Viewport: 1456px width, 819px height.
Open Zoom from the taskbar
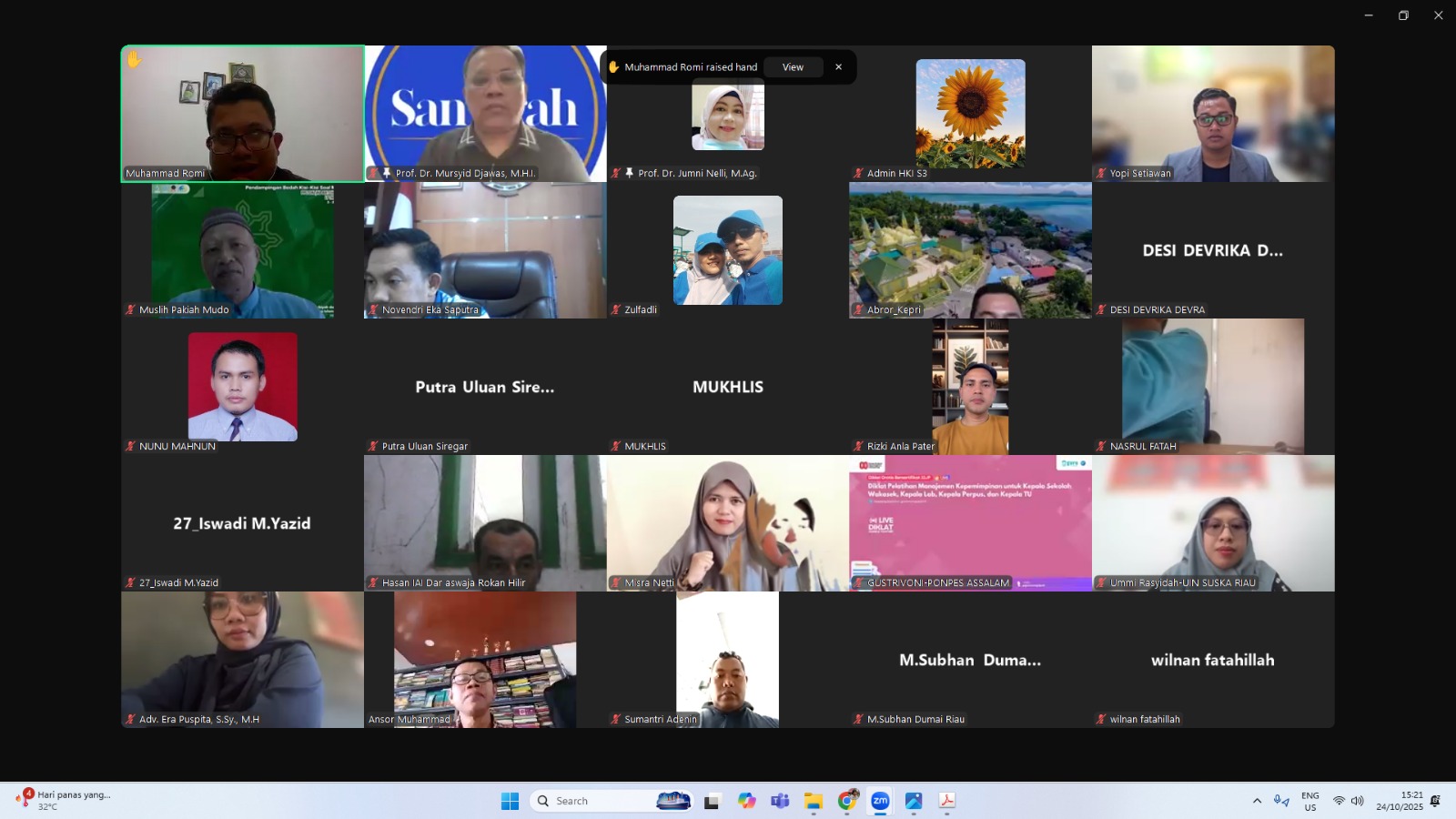880,801
